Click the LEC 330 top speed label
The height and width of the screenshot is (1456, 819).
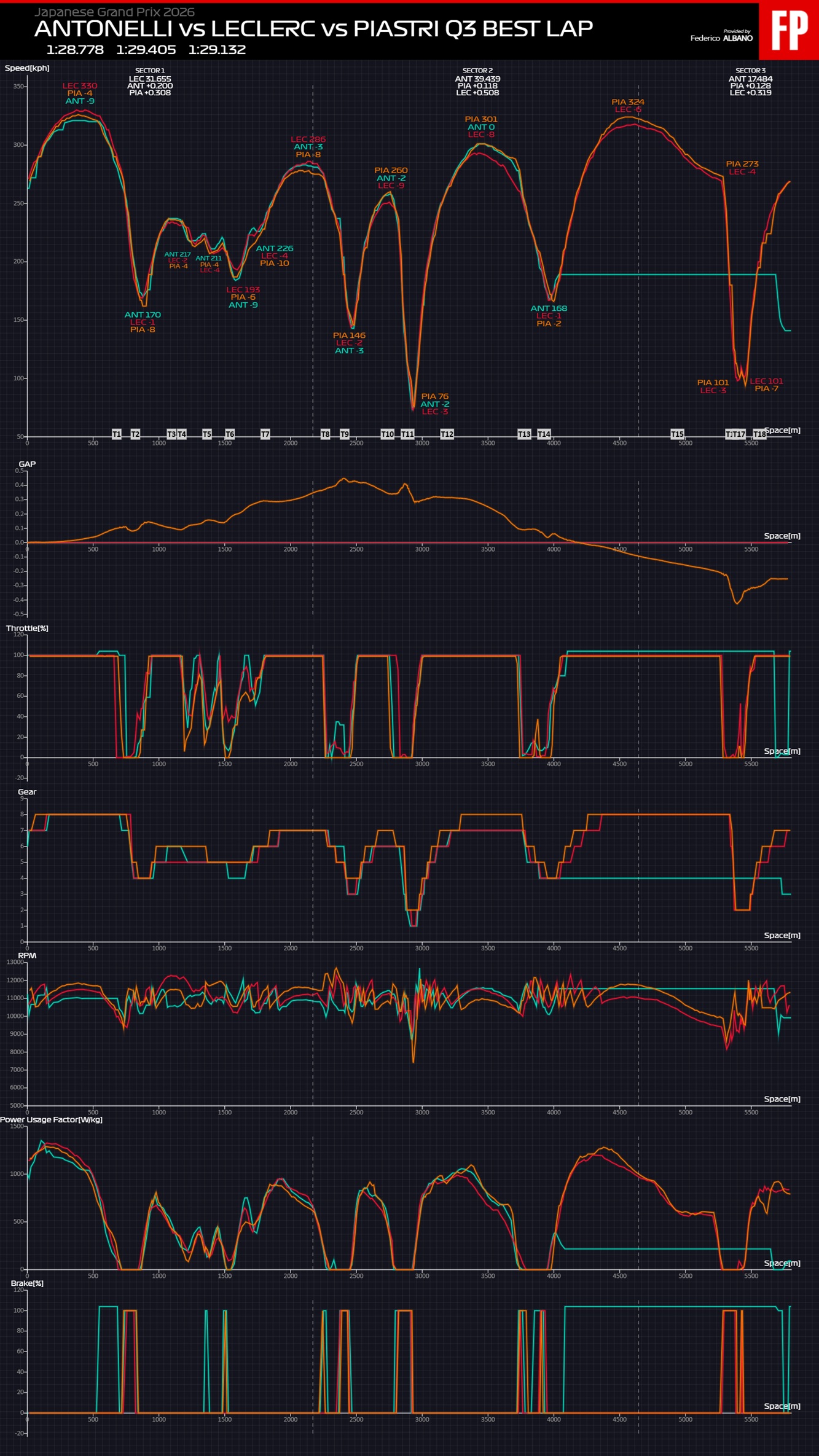80,86
